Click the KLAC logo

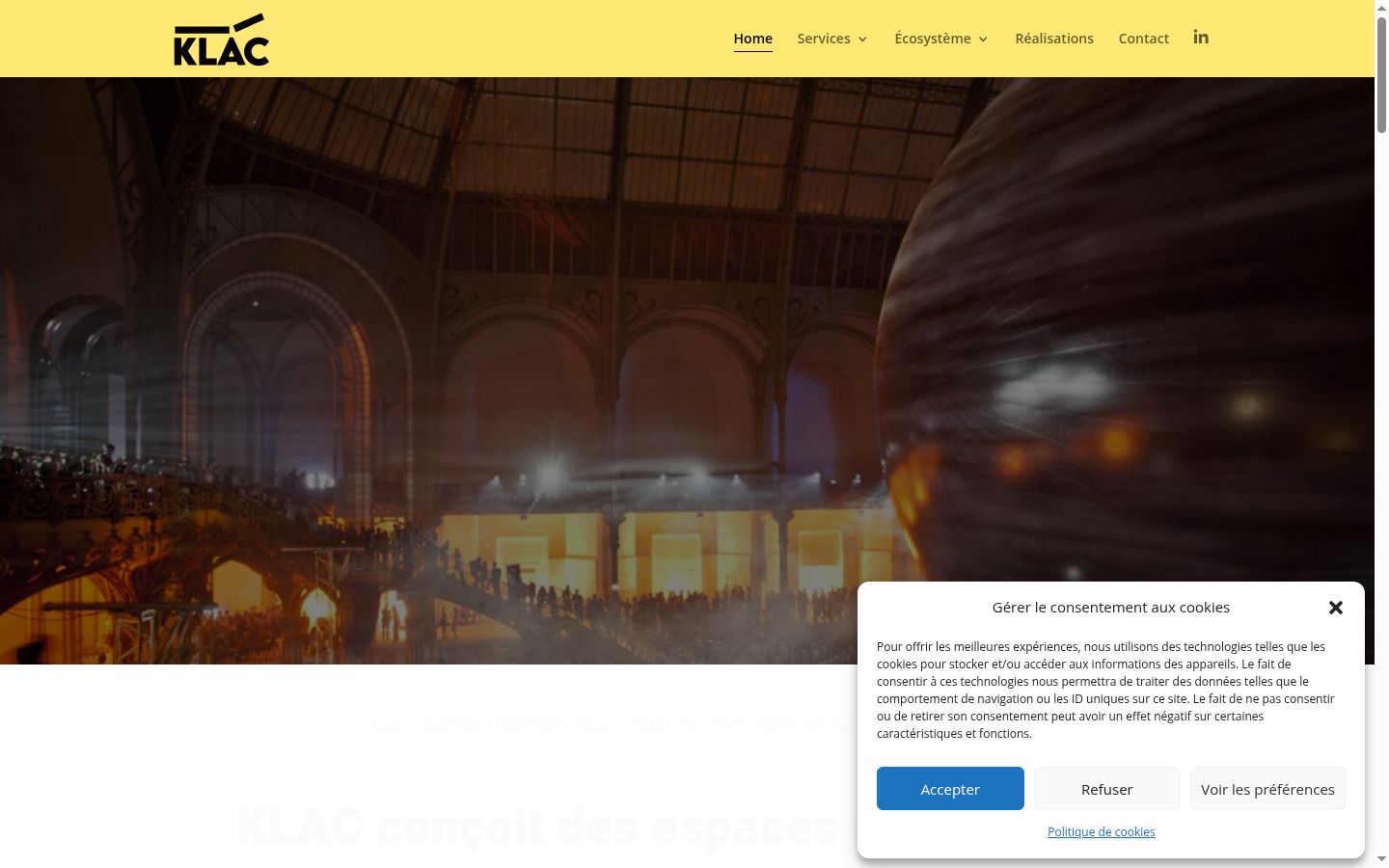pos(221,39)
